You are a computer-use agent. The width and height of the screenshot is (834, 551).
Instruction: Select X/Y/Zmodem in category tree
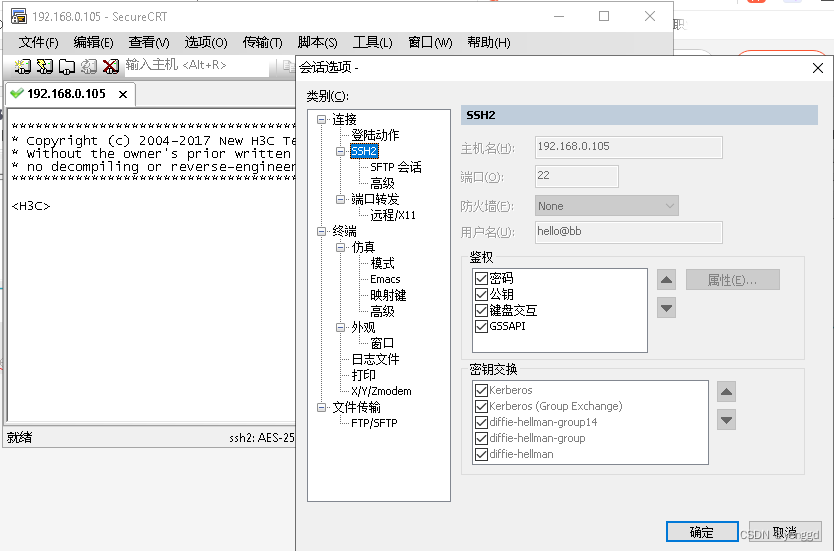[x=381, y=391]
